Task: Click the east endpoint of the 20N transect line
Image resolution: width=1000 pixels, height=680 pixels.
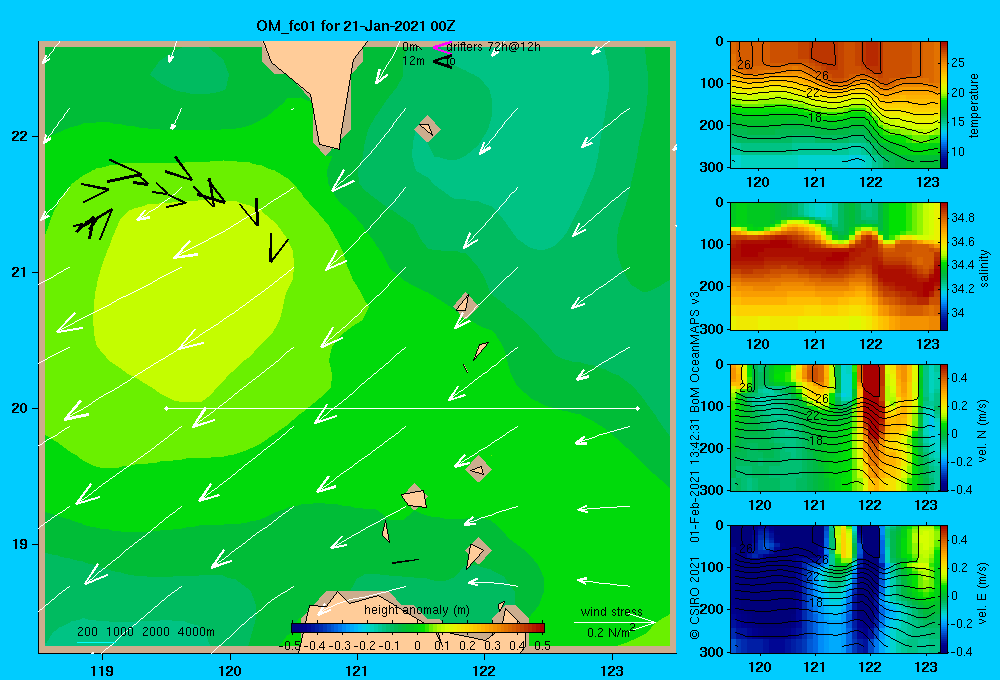Action: click(x=637, y=408)
